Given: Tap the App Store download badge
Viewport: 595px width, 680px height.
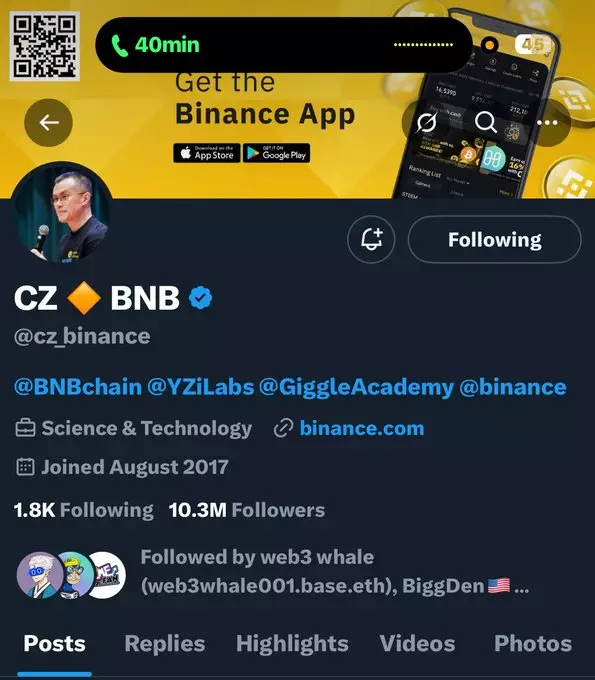Looking at the screenshot, I should tap(207, 153).
